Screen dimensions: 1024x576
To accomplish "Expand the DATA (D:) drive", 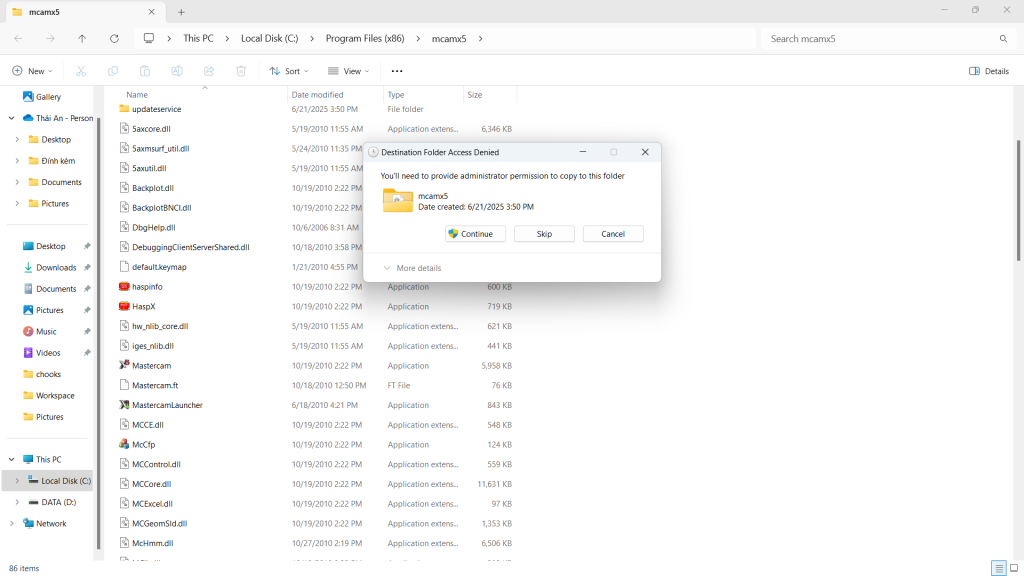I will click(x=17, y=502).
